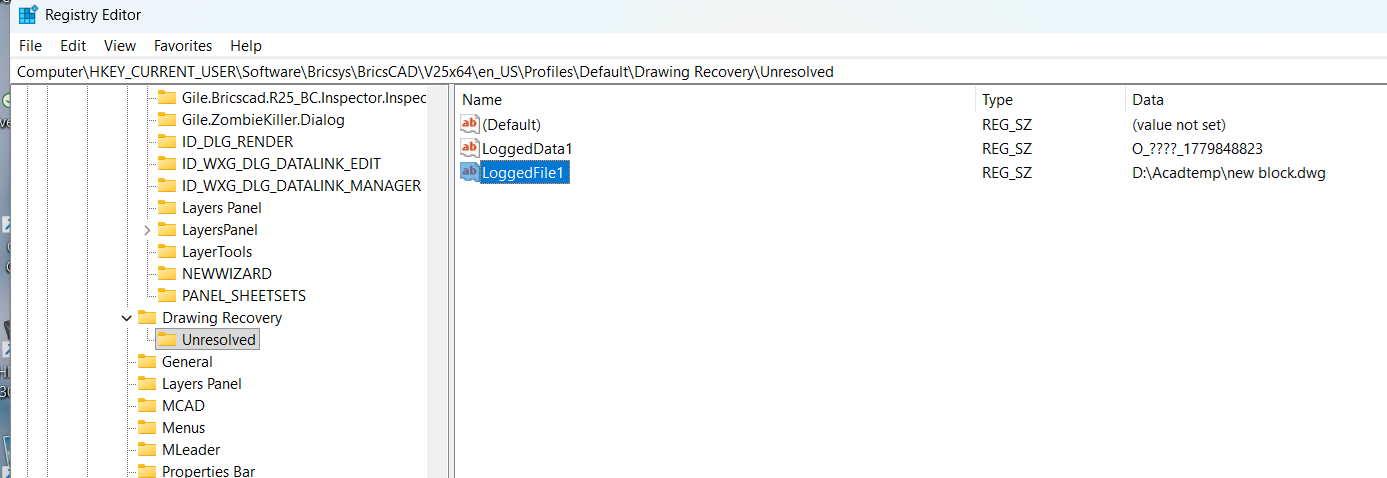The width and height of the screenshot is (1387, 478).
Task: Click the tree pane vertical scrollbar
Action: [437, 282]
